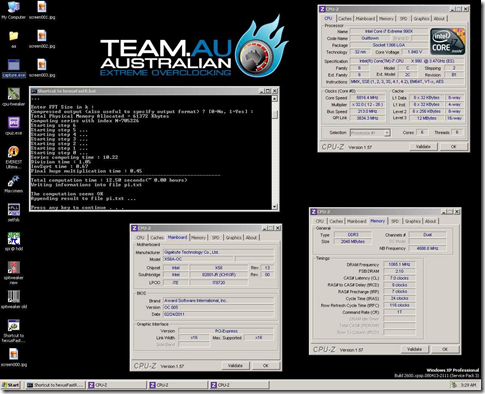Click the console scrollbar up arrow
The width and height of the screenshot is (485, 394).
tap(275, 99)
